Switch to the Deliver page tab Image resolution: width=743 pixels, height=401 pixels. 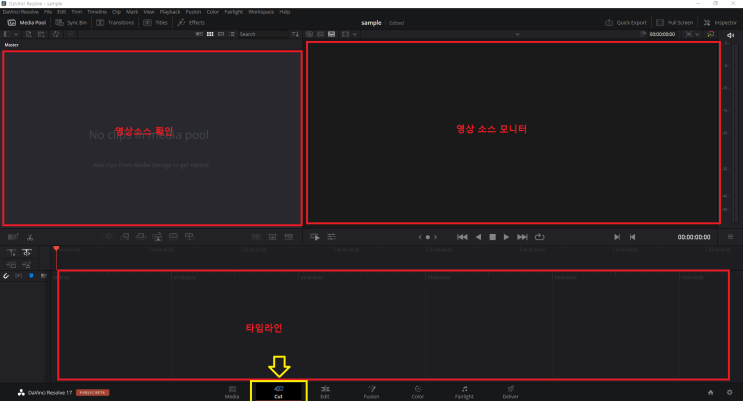coord(510,392)
